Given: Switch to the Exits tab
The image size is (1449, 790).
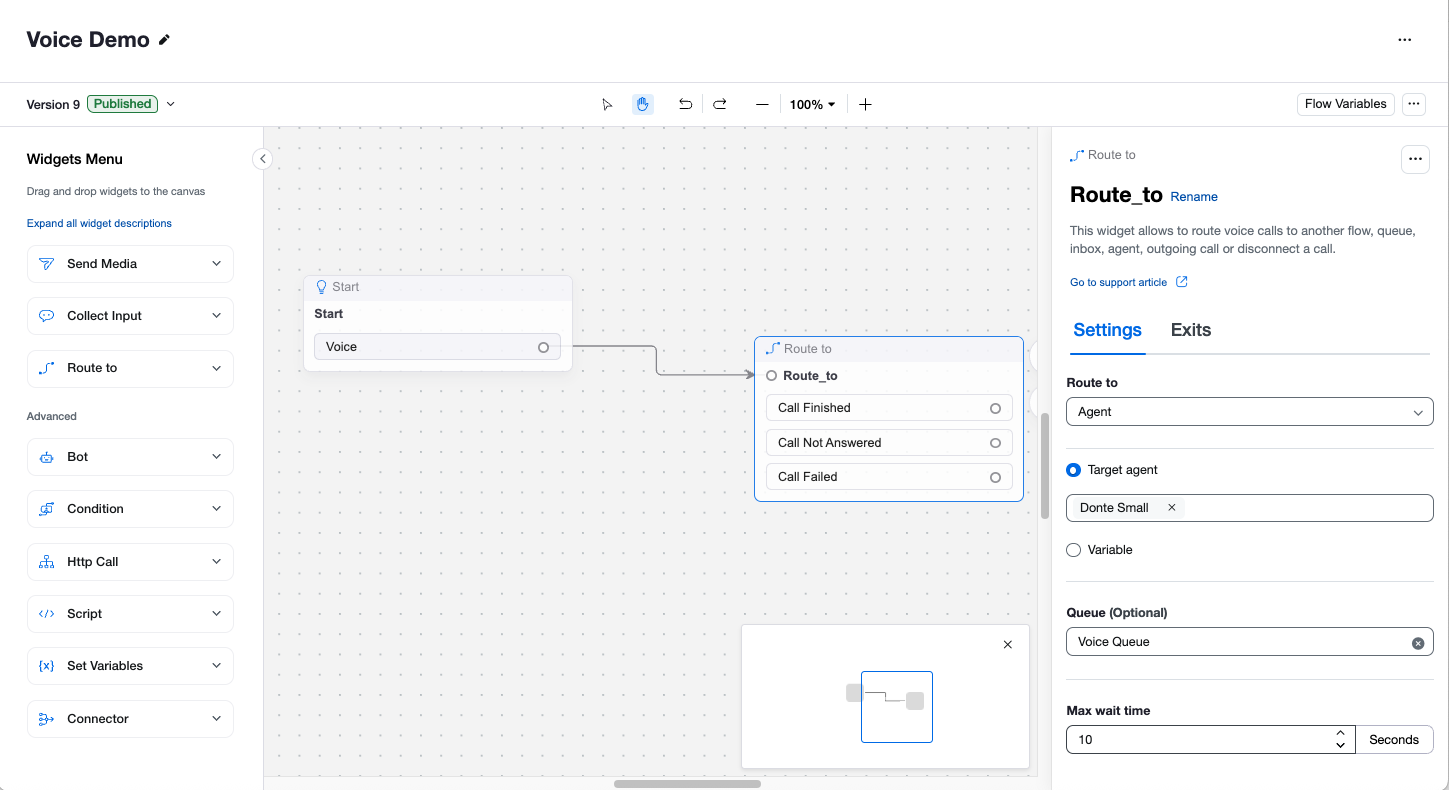Looking at the screenshot, I should pos(1190,330).
